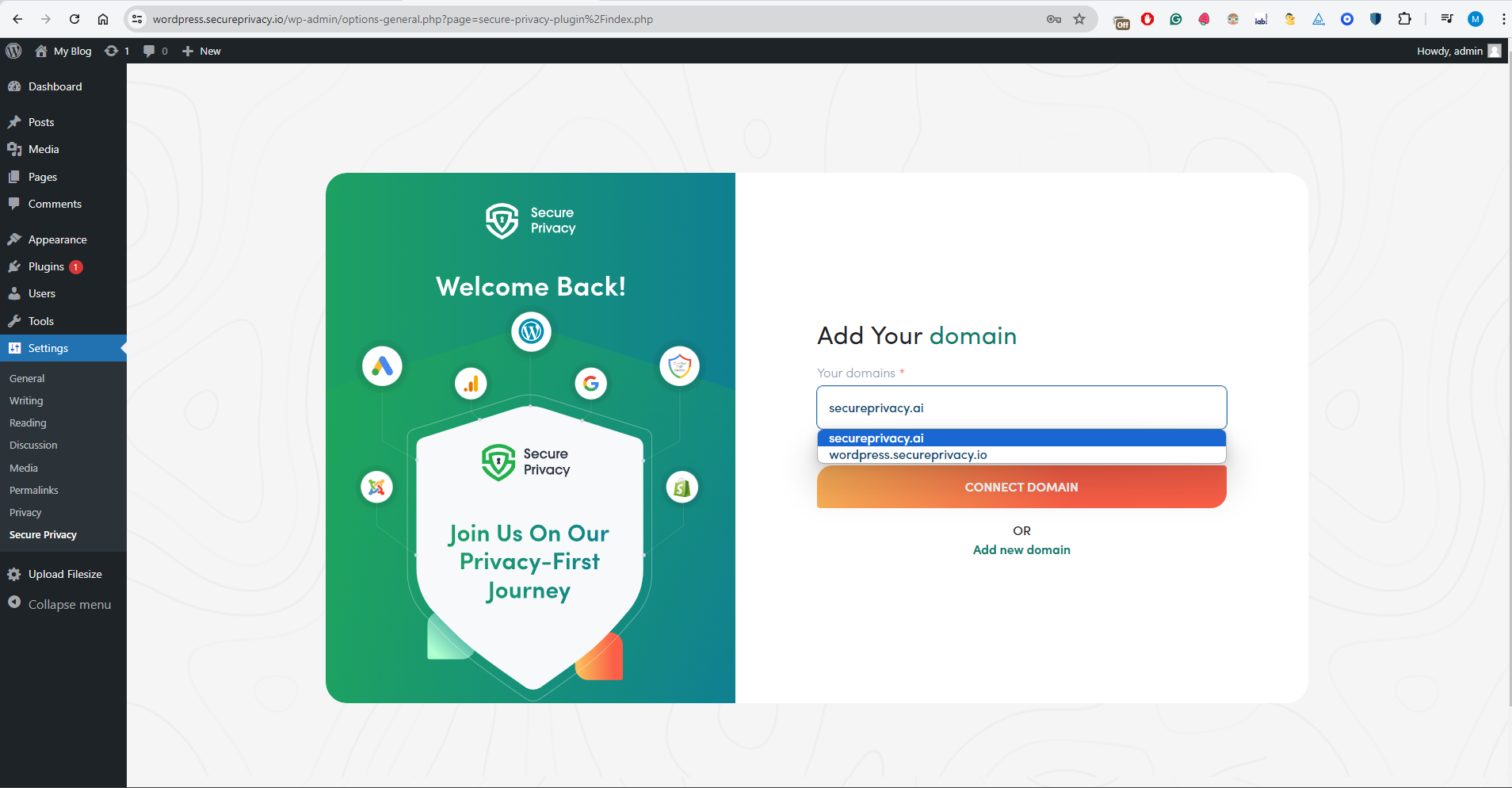This screenshot has width=1512, height=788.
Task: Open comments via speech bubble icon in admin bar
Action: point(148,51)
